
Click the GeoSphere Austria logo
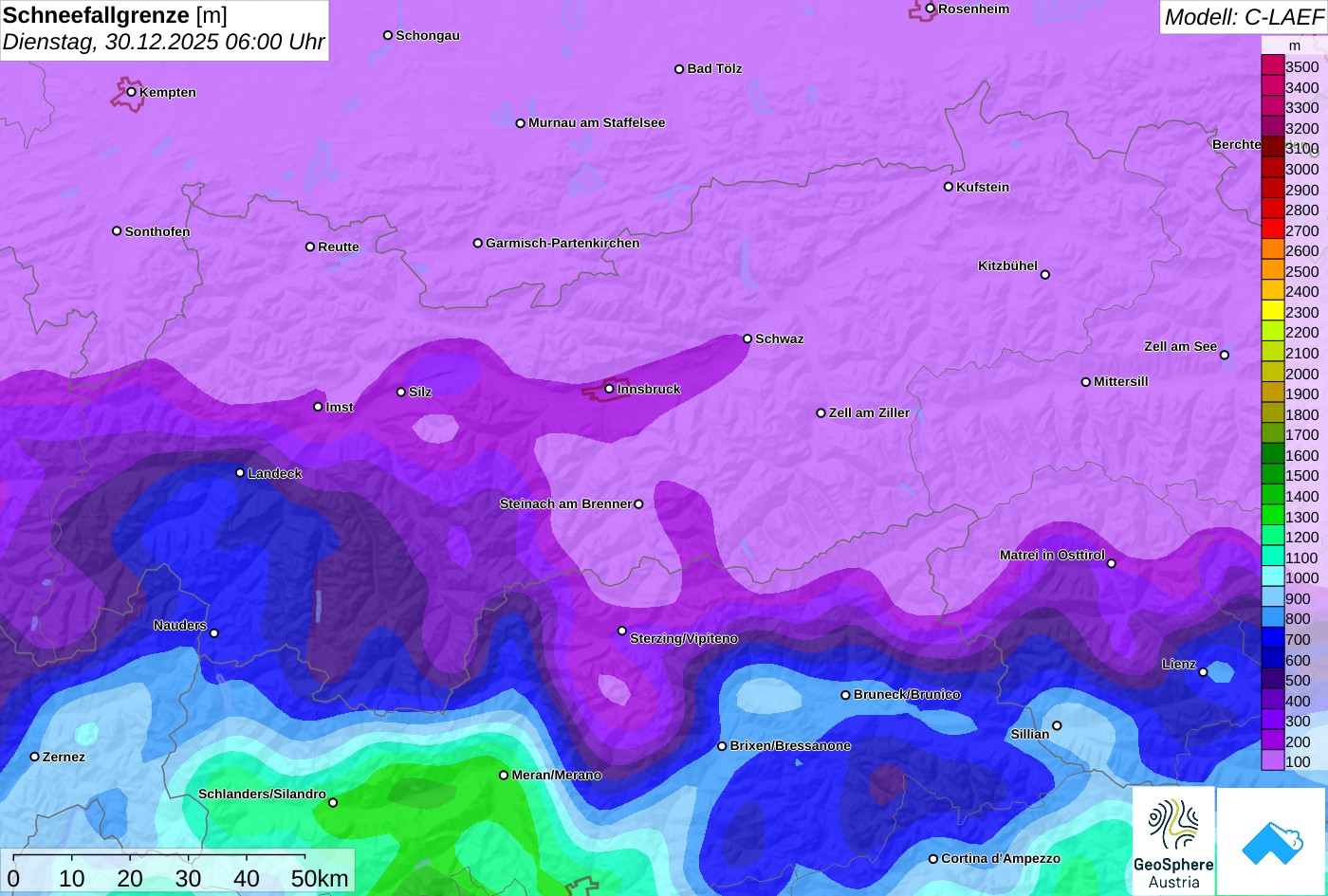click(1173, 842)
